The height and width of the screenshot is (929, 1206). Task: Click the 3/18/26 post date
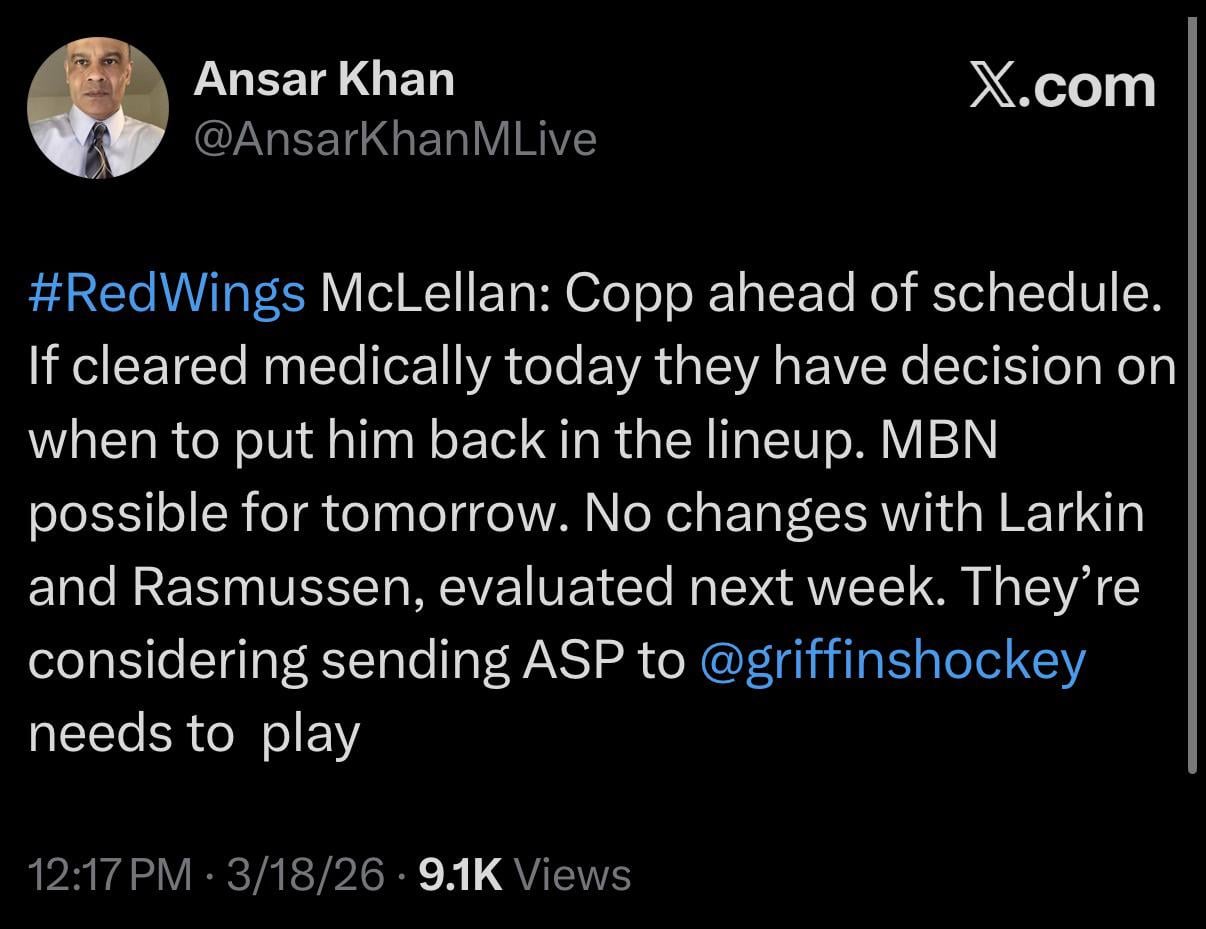point(305,874)
